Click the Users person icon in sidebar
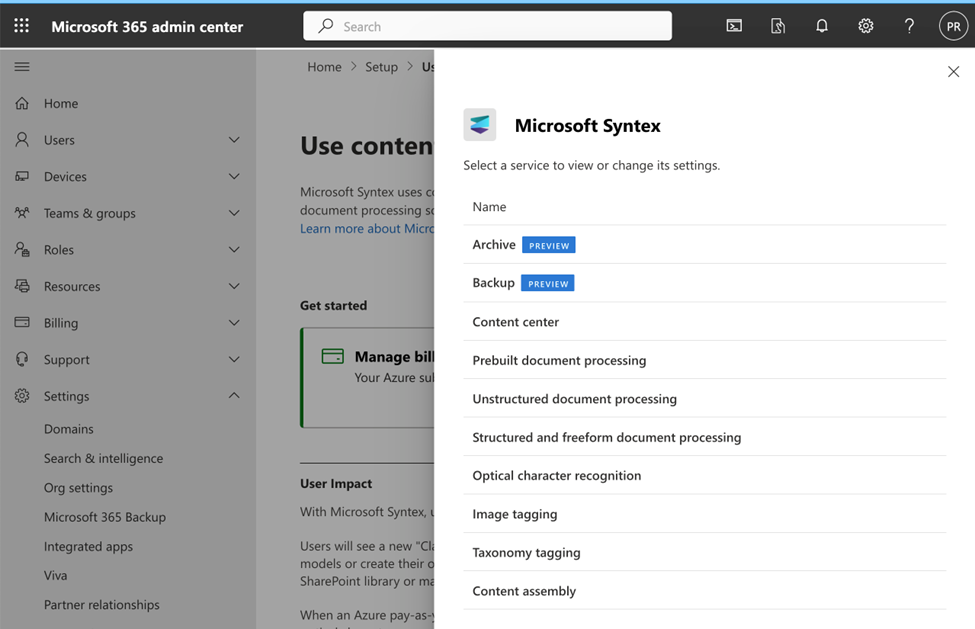Screen dimensions: 975x629 point(22,140)
